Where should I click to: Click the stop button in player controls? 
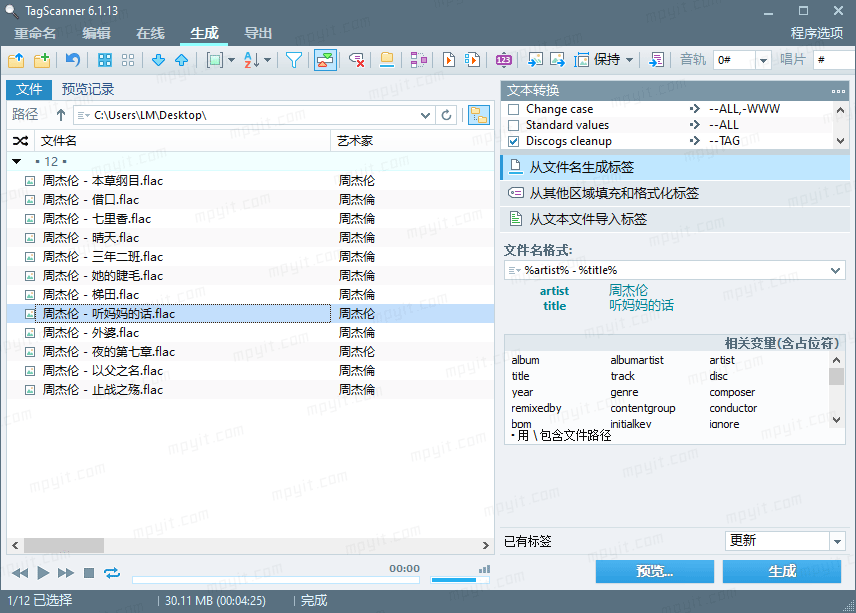pyautogui.click(x=89, y=573)
